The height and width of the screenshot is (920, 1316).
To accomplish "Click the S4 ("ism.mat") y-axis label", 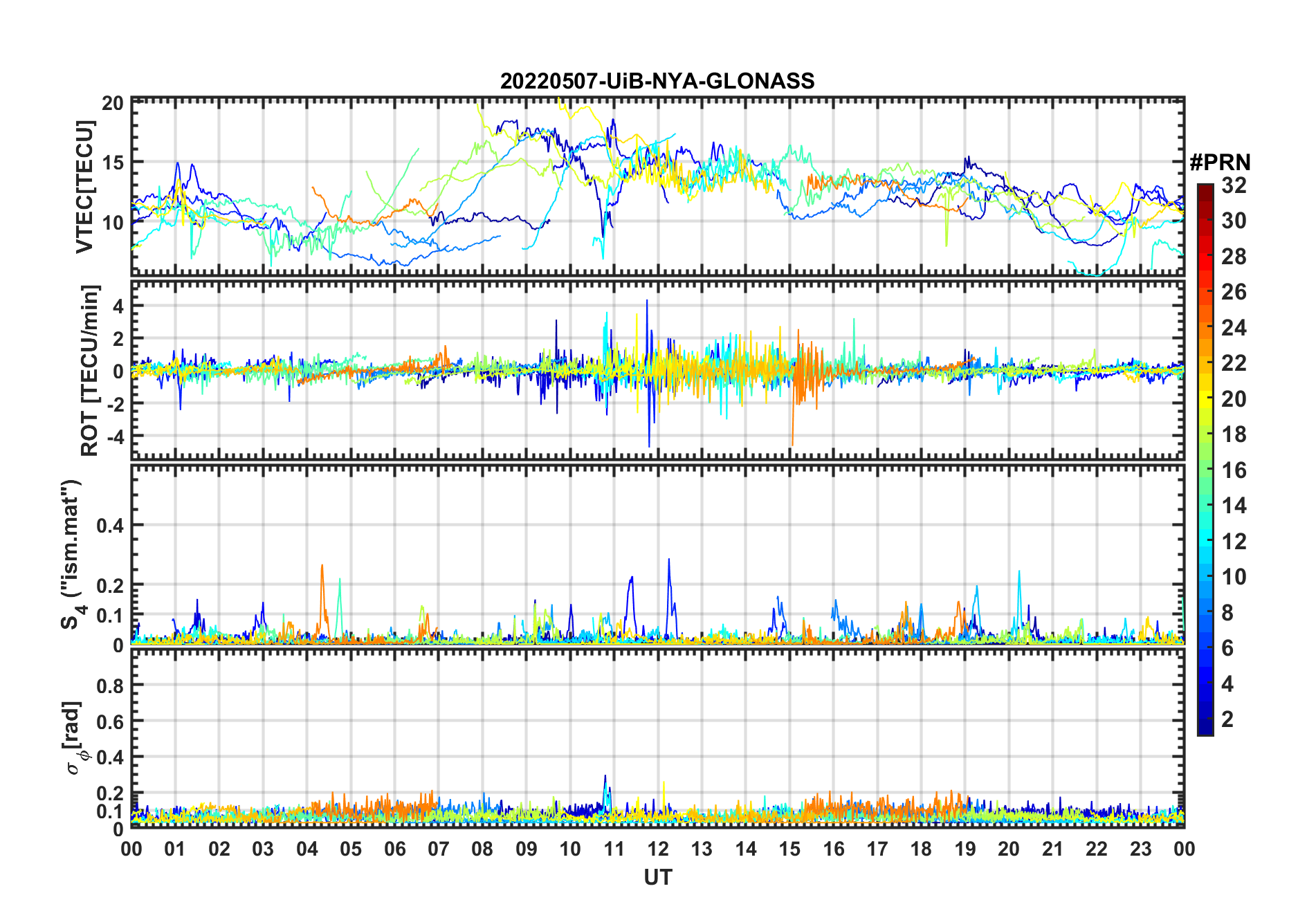I will pyautogui.click(x=73, y=554).
